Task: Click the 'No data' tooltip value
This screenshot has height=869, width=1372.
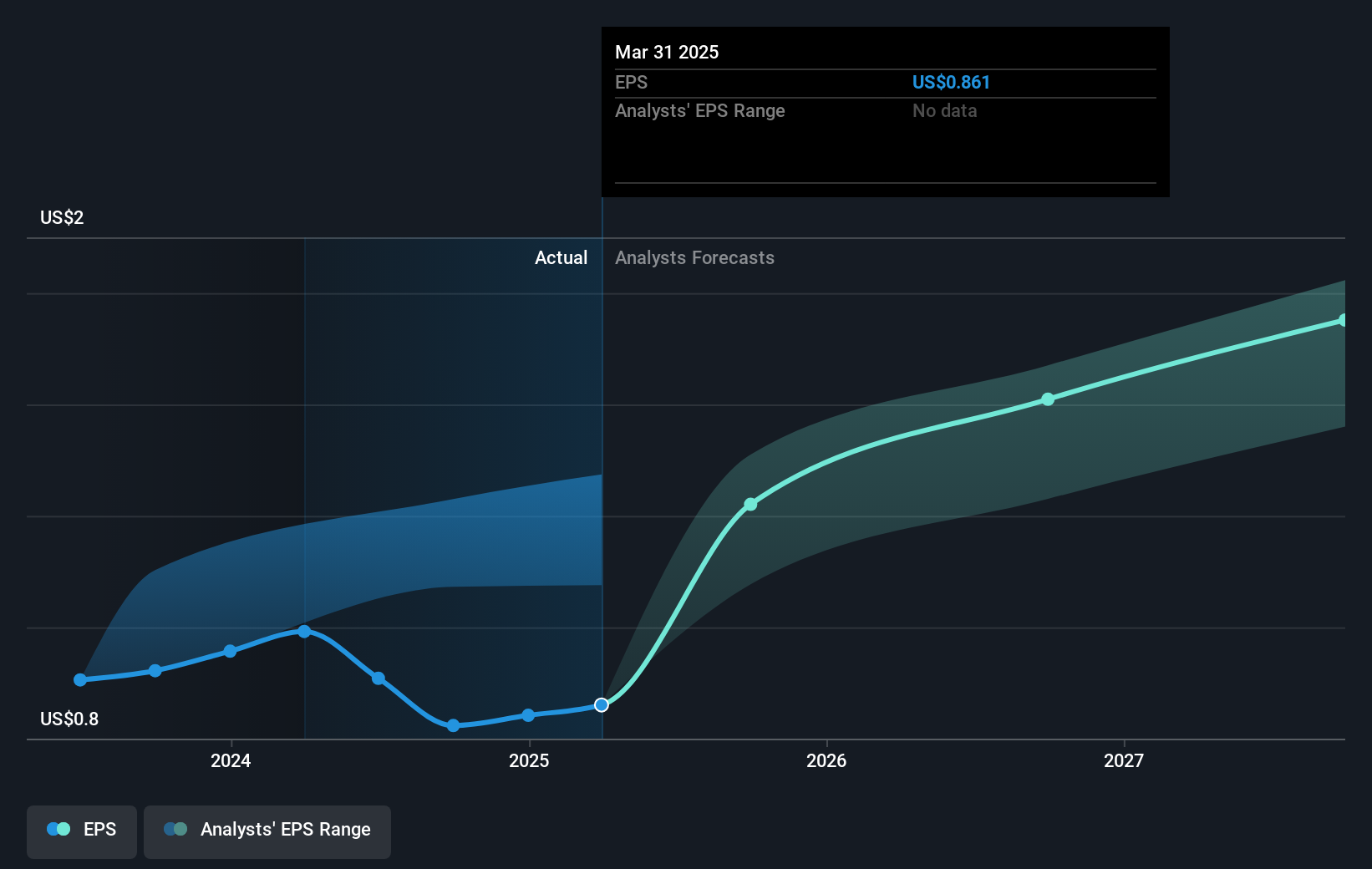Action: pyautogui.click(x=944, y=110)
